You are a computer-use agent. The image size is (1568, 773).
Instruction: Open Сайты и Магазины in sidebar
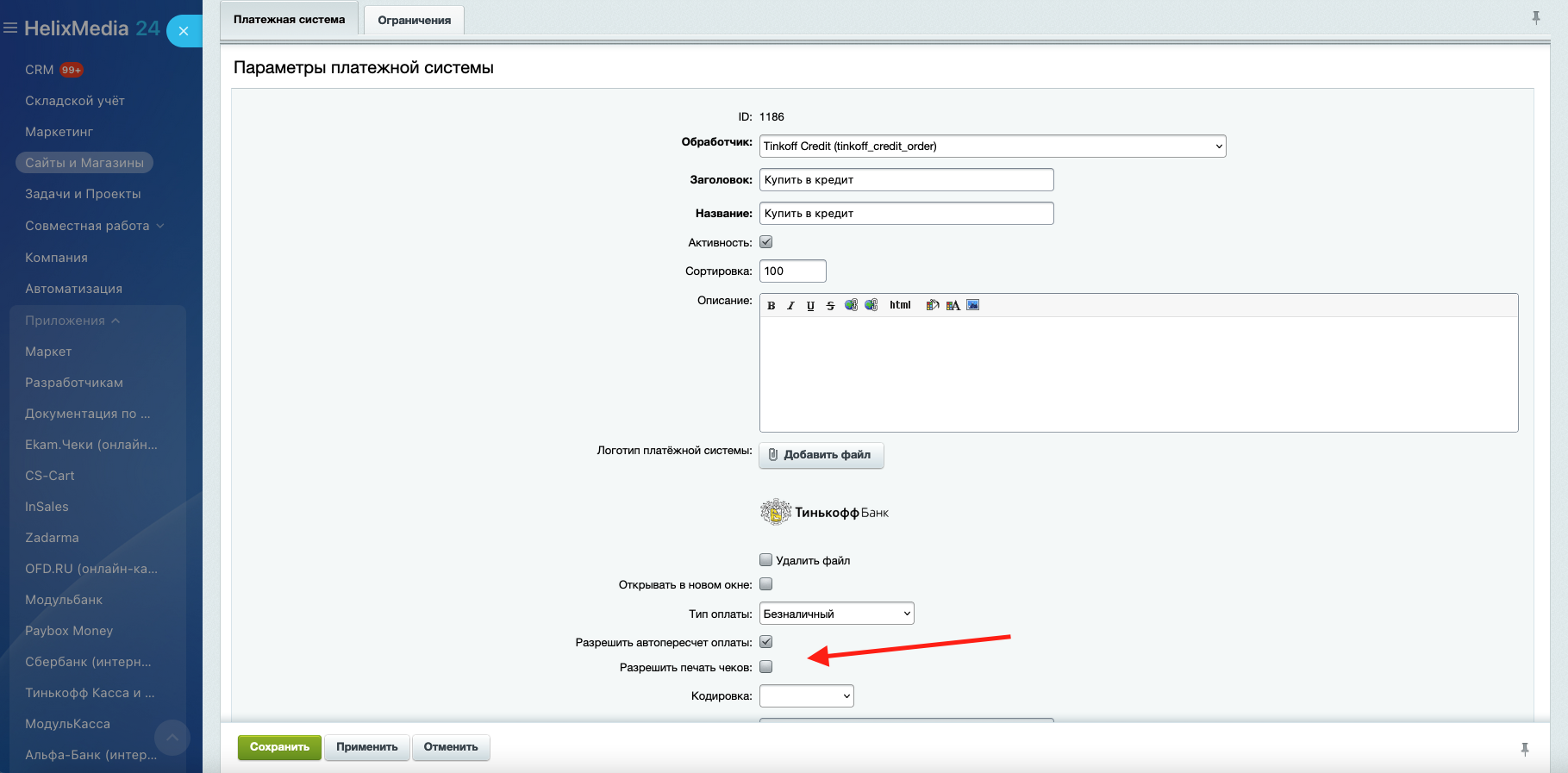click(84, 163)
